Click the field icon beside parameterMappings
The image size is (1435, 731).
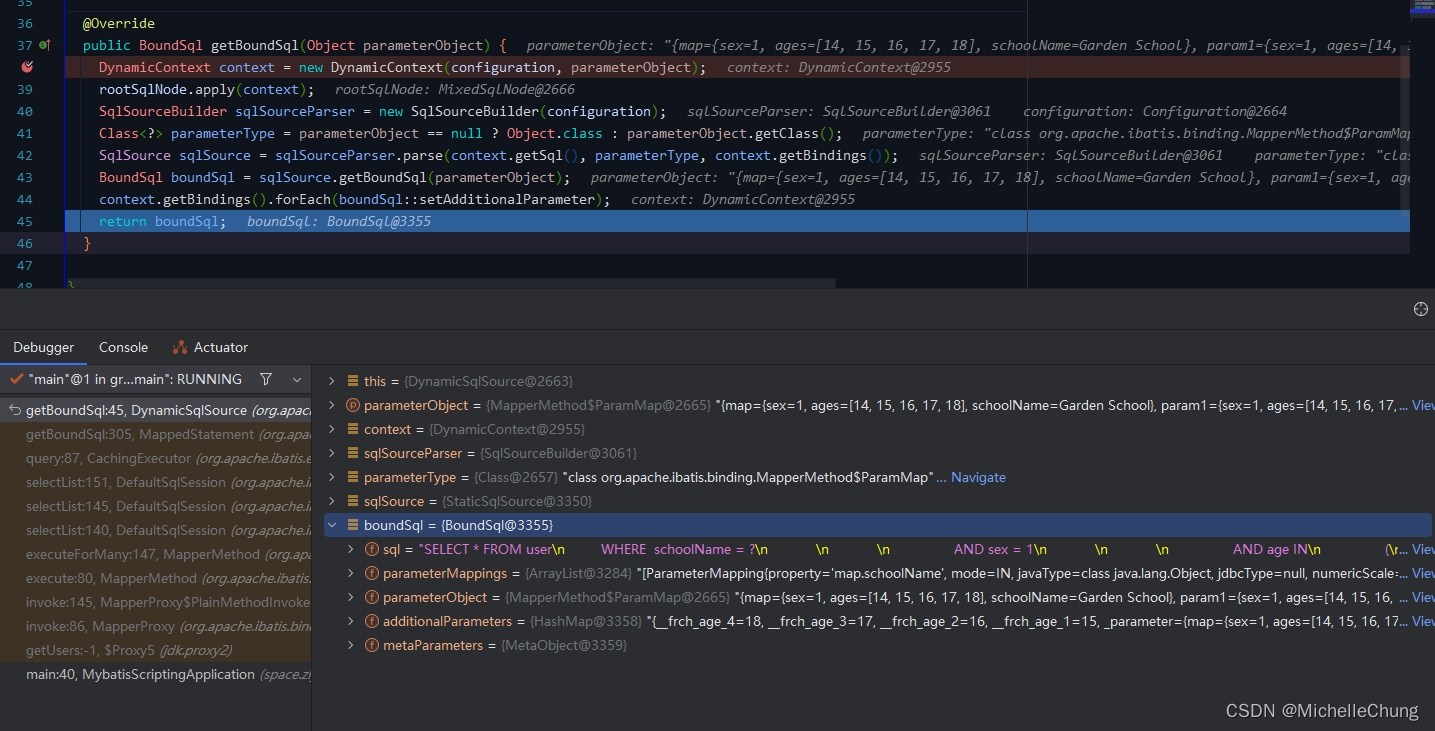point(372,573)
